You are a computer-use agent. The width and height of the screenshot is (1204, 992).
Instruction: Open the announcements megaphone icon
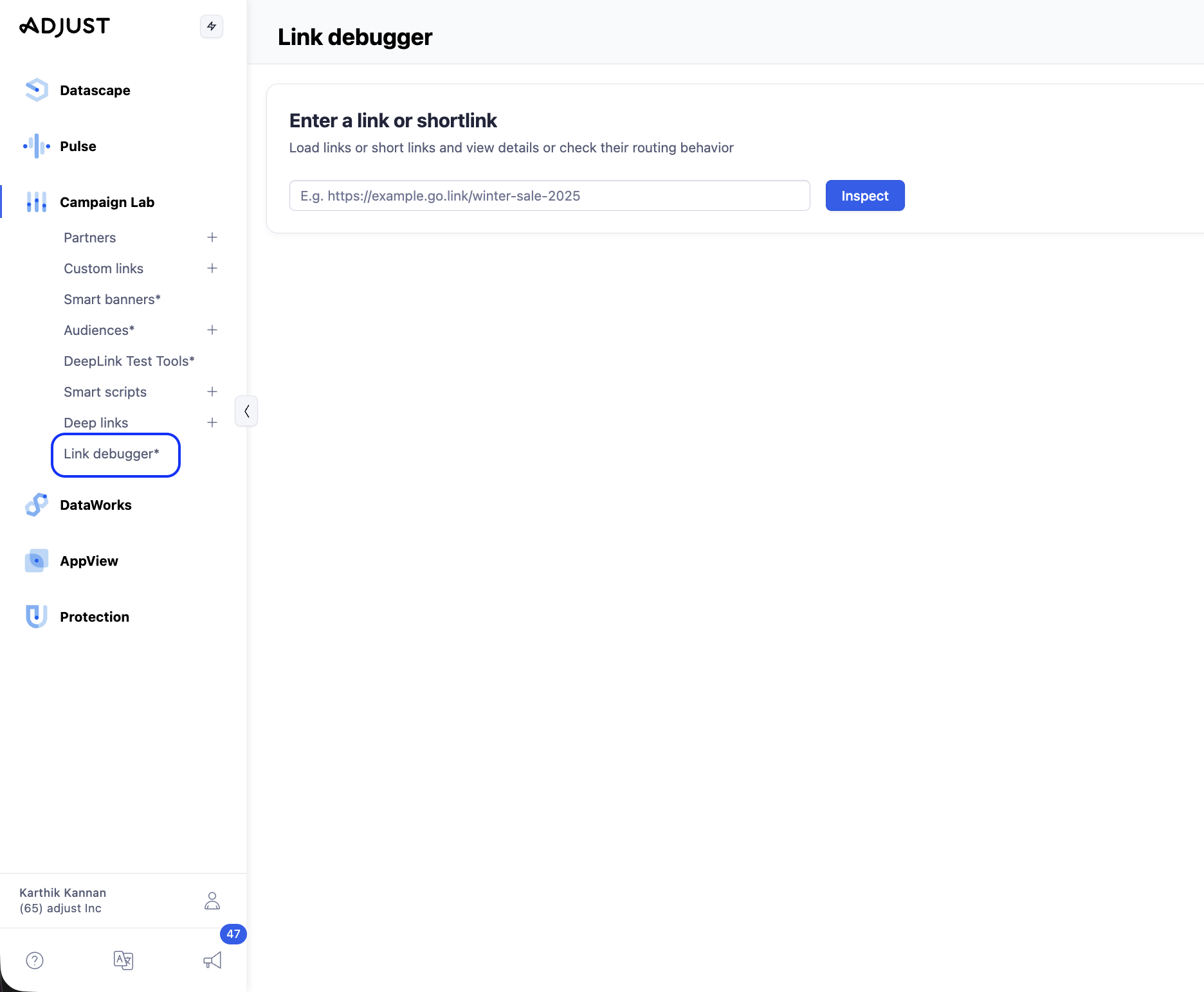coord(212,960)
